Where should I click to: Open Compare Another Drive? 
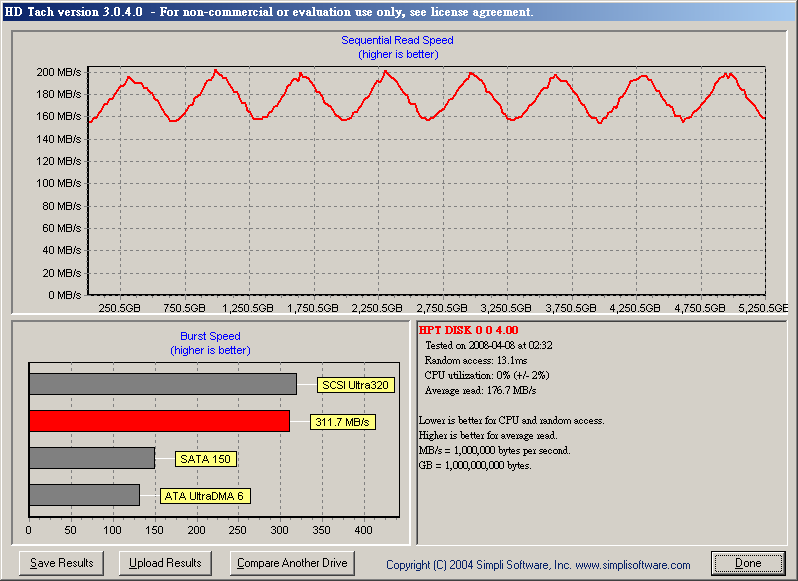click(292, 563)
